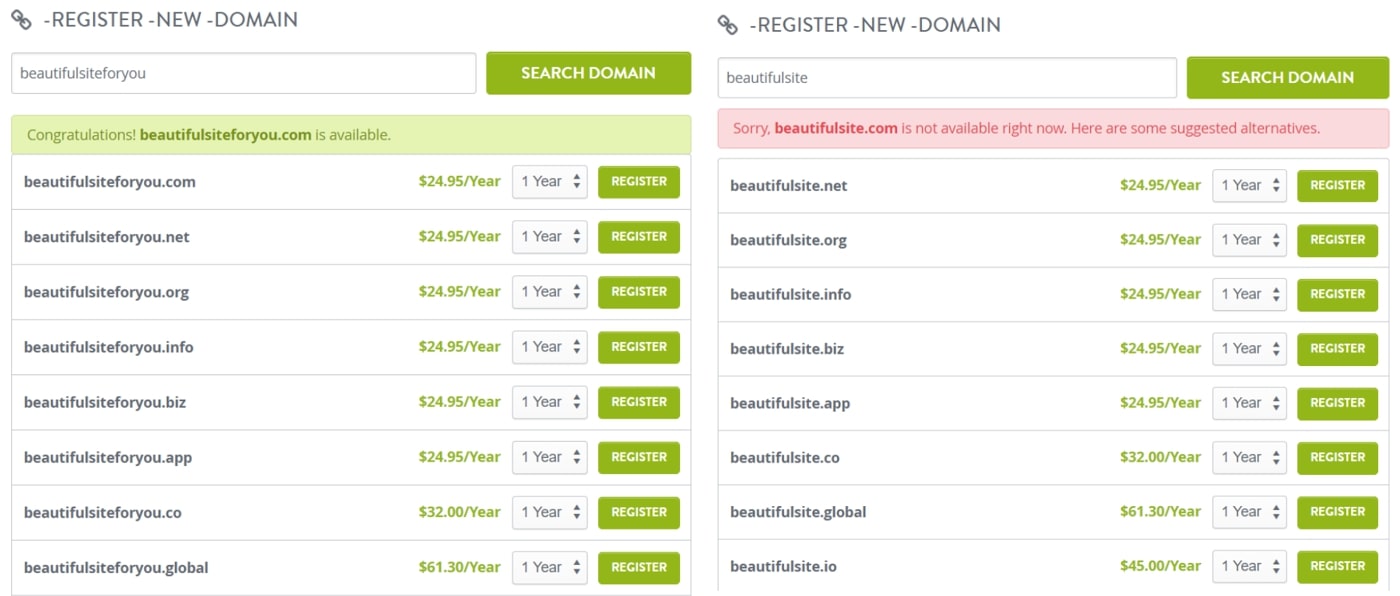Click the down stepper arrow for beautifulsite.io term
This screenshot has width=1400, height=596.
1276,570
